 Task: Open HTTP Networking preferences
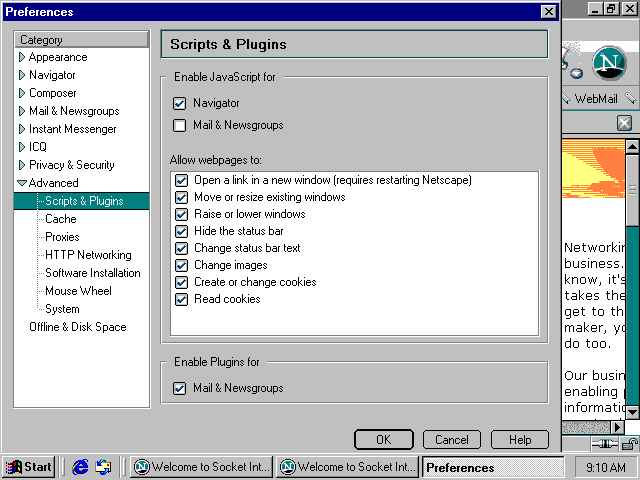pos(88,255)
